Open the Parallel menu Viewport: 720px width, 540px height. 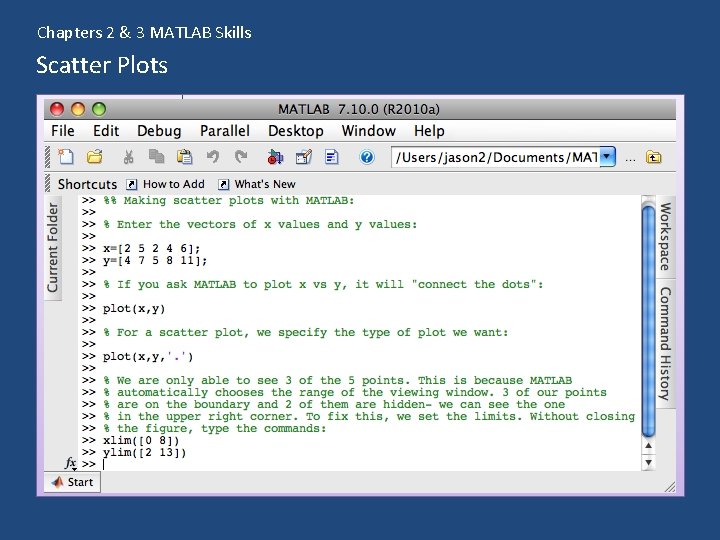click(225, 131)
